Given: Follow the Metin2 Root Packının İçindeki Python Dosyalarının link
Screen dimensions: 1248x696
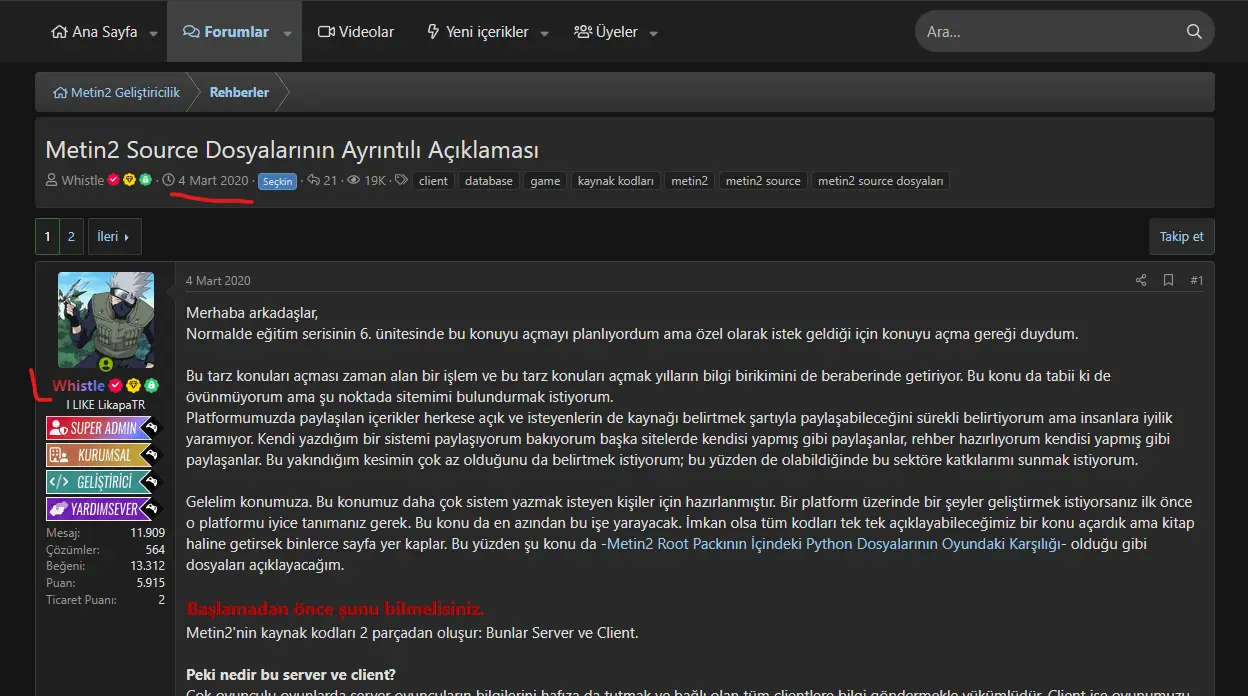Looking at the screenshot, I should 834,544.
